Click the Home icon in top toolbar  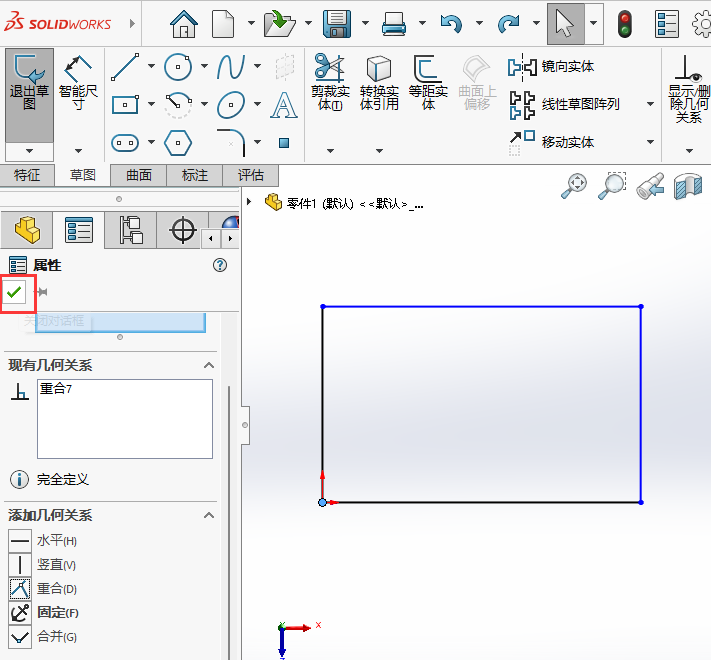(x=184, y=24)
